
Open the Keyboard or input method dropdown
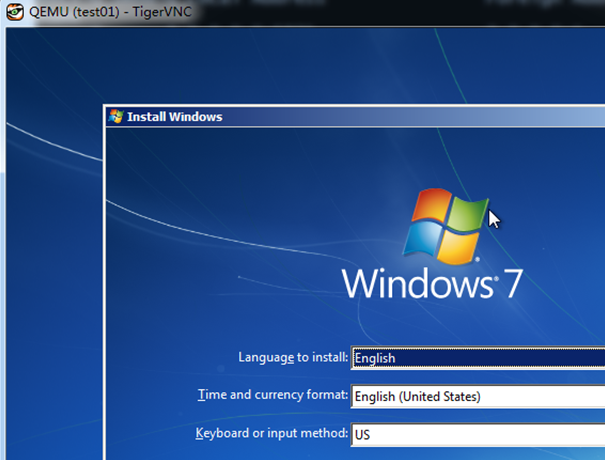[x=478, y=435]
